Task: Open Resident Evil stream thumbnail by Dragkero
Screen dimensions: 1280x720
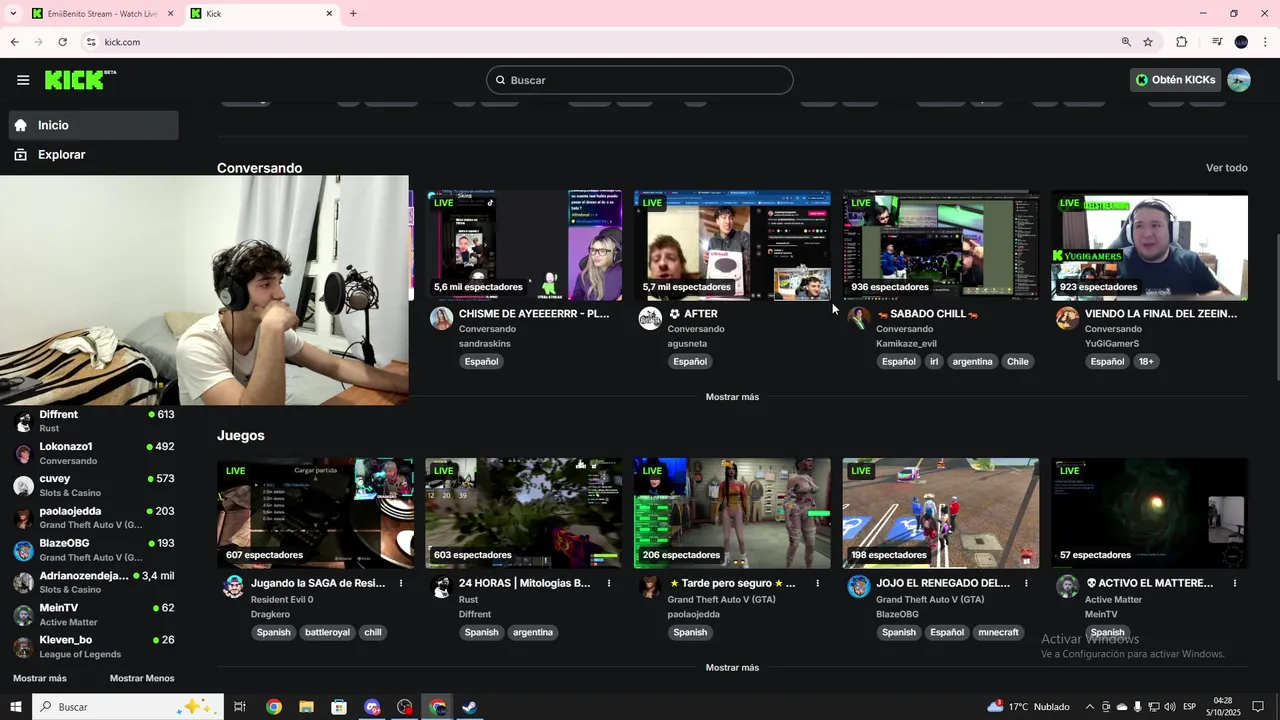Action: 315,513
